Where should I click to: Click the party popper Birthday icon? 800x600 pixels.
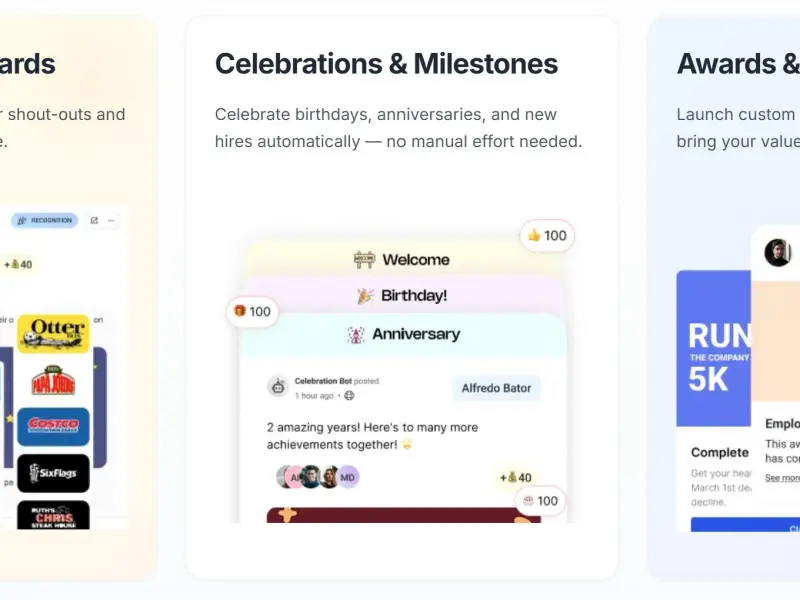pos(365,296)
